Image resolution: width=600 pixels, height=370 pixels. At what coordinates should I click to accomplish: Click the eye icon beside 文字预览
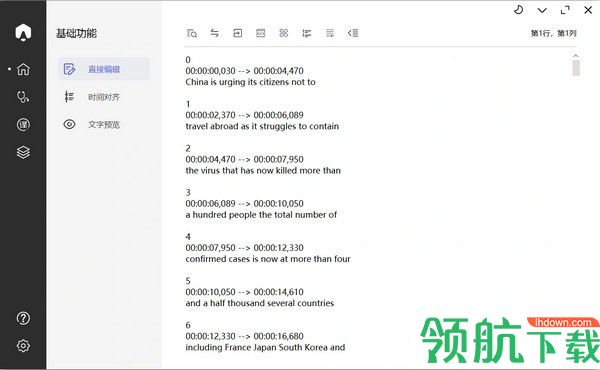pos(69,124)
